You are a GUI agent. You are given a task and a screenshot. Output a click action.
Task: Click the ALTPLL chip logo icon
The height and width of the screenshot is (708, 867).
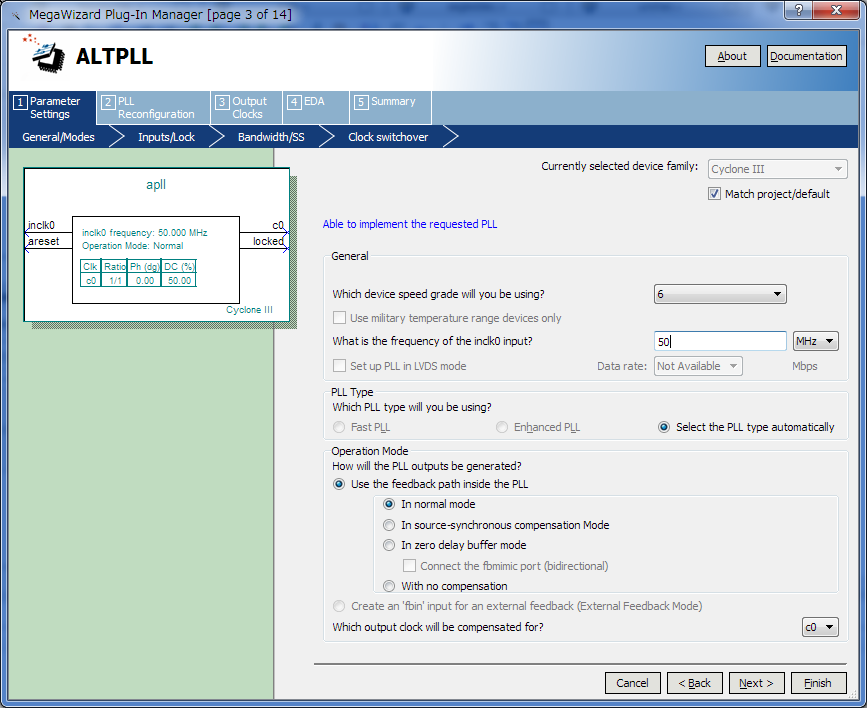(44, 54)
